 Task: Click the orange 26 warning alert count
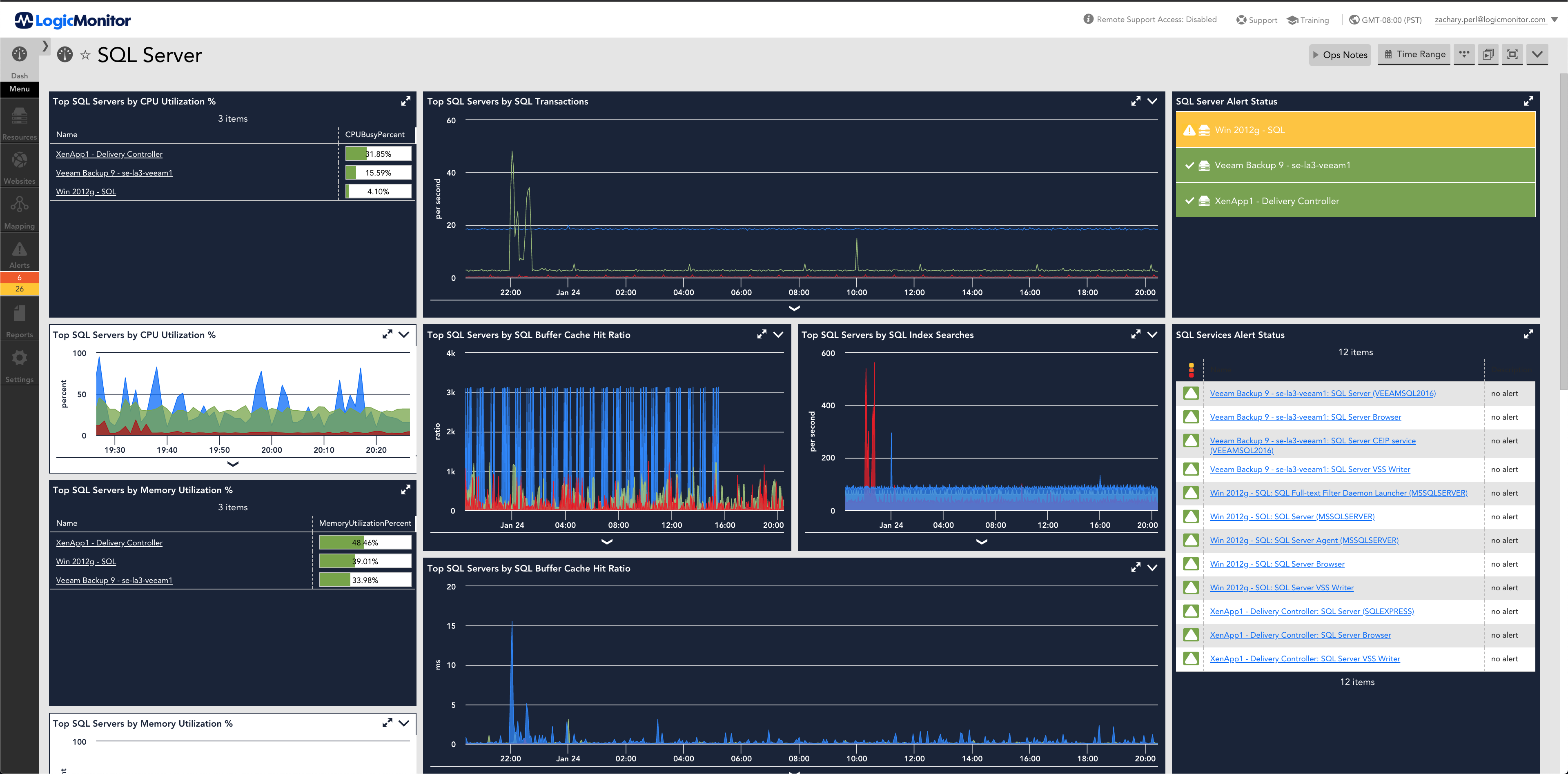tap(20, 289)
